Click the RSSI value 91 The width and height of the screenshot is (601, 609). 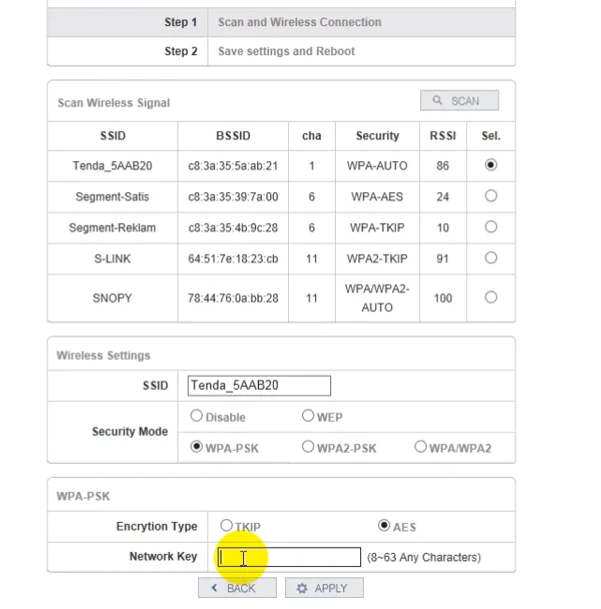pos(443,259)
